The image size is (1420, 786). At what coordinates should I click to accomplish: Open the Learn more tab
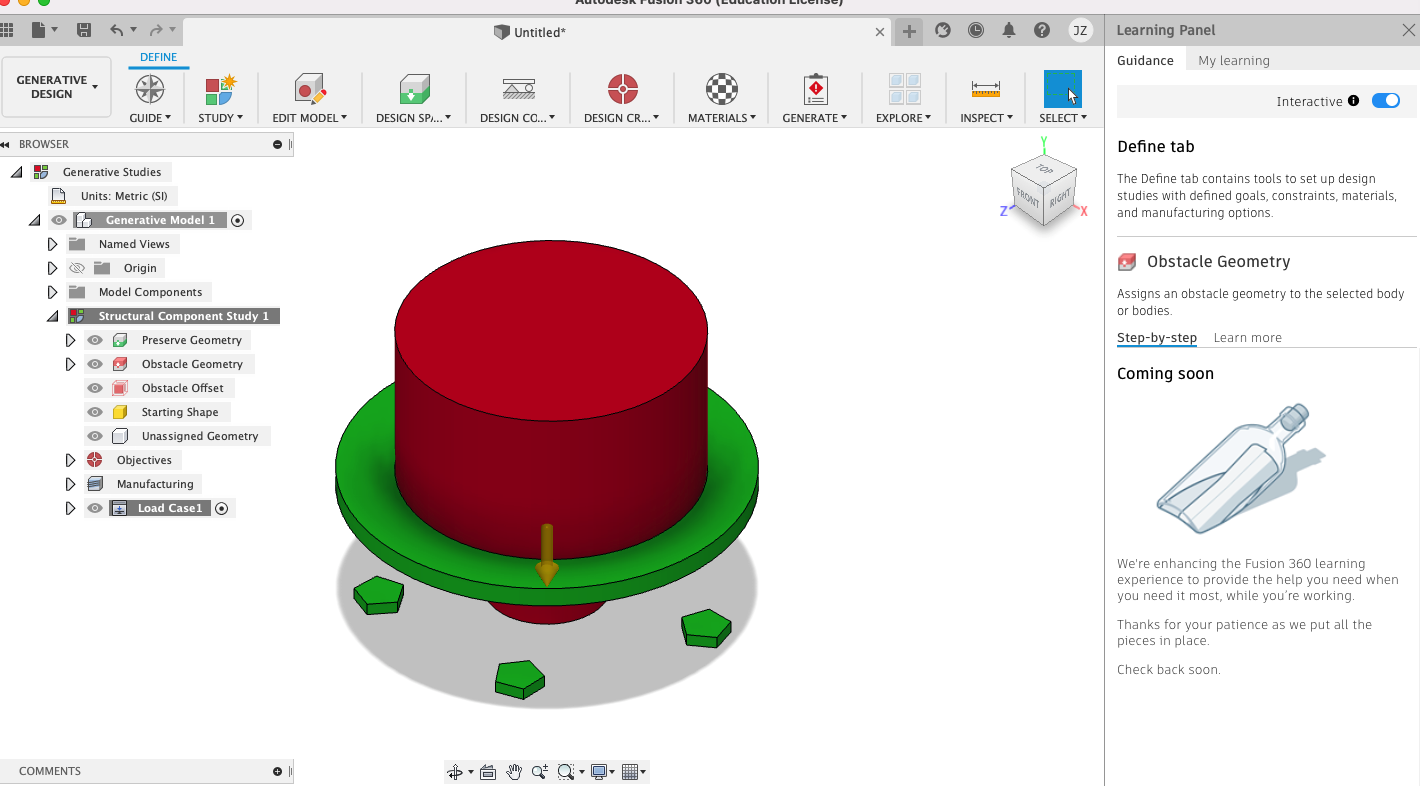pyautogui.click(x=1247, y=337)
